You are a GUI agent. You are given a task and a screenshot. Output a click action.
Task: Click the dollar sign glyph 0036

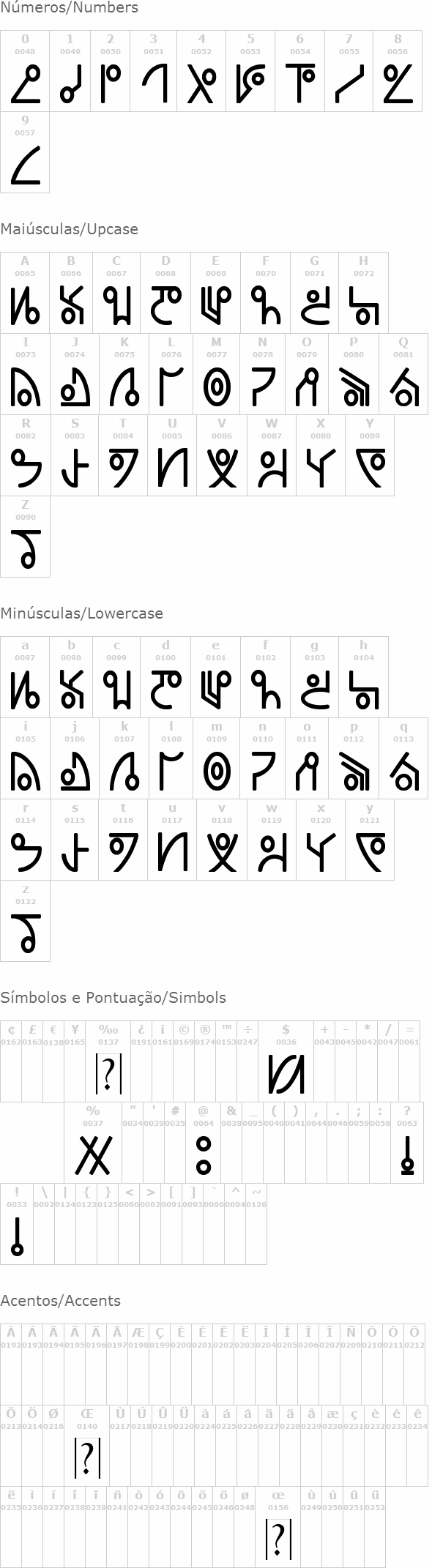pos(286,1061)
